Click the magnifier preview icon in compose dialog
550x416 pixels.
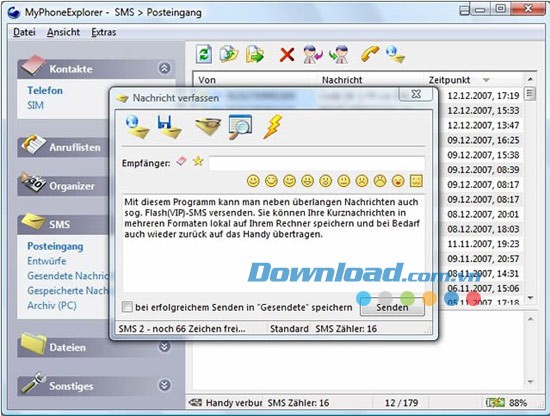point(240,127)
